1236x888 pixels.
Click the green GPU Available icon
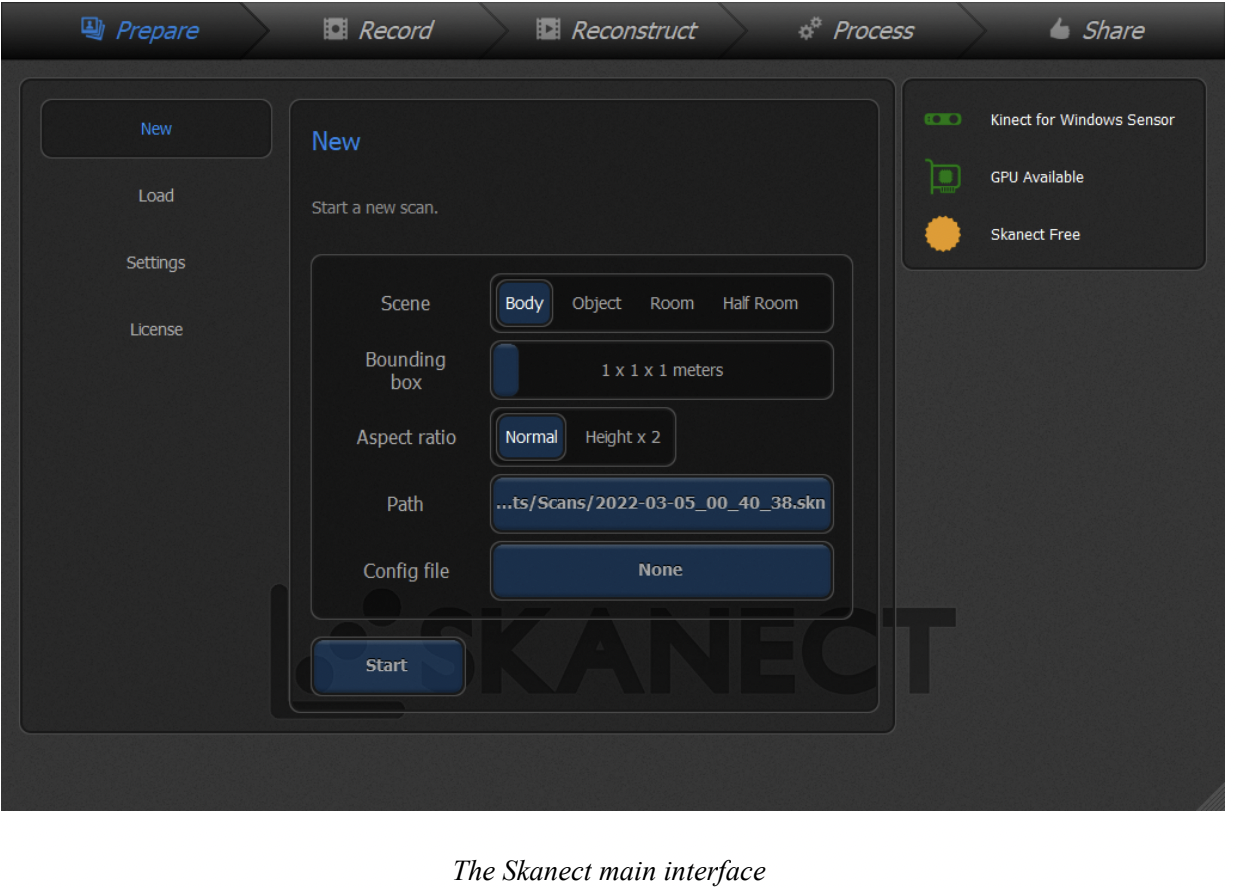pos(942,177)
